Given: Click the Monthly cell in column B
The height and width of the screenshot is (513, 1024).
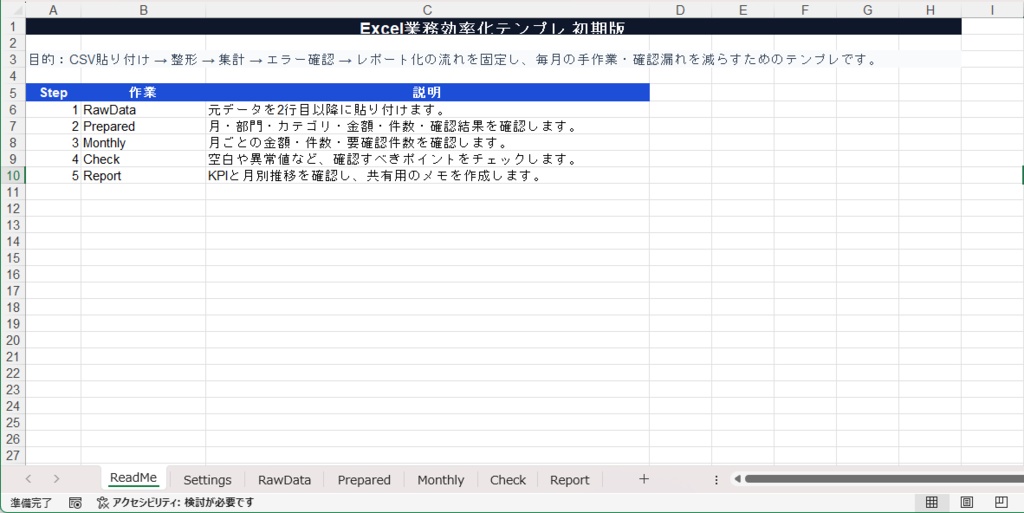Looking at the screenshot, I should click(143, 142).
